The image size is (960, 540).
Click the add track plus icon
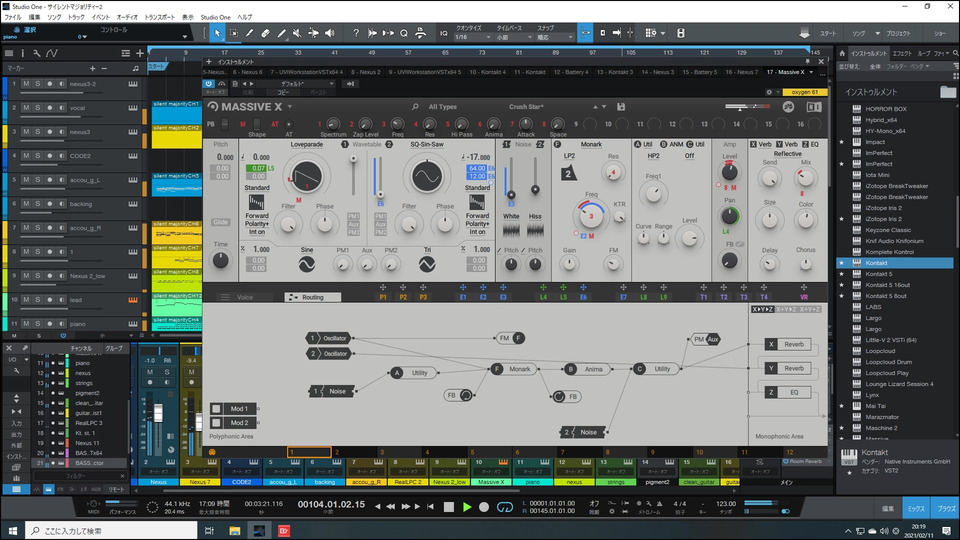[x=140, y=53]
